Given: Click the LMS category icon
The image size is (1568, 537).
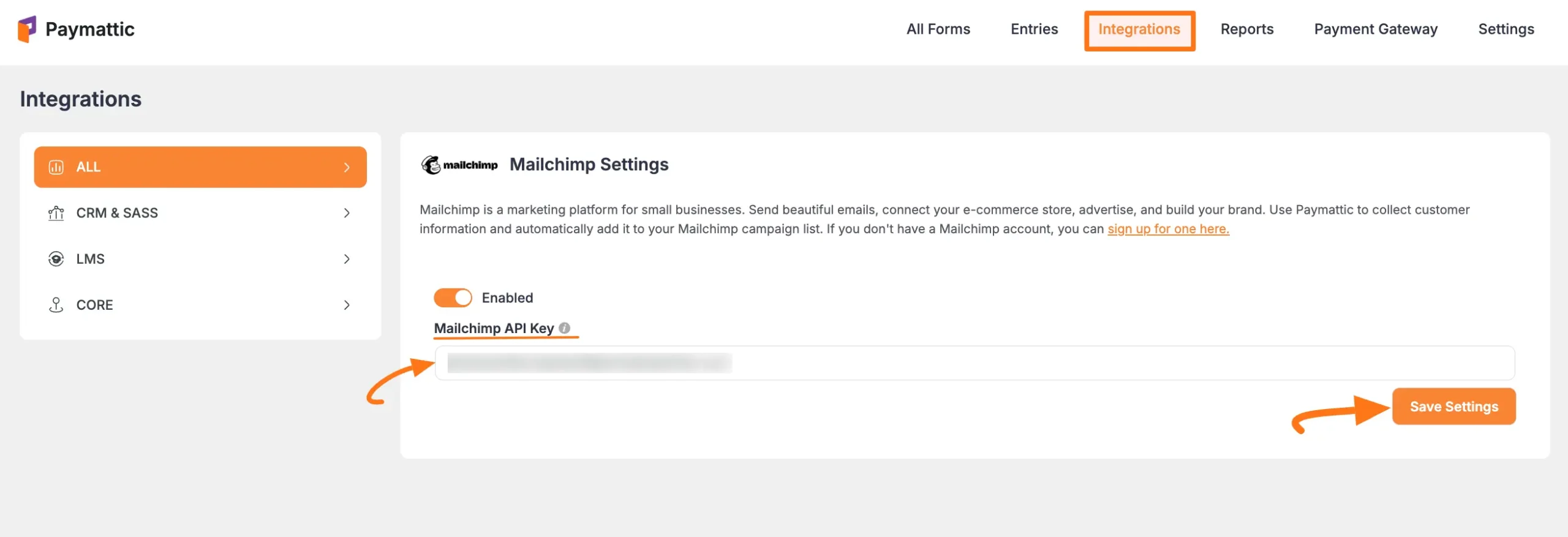Looking at the screenshot, I should coord(56,259).
